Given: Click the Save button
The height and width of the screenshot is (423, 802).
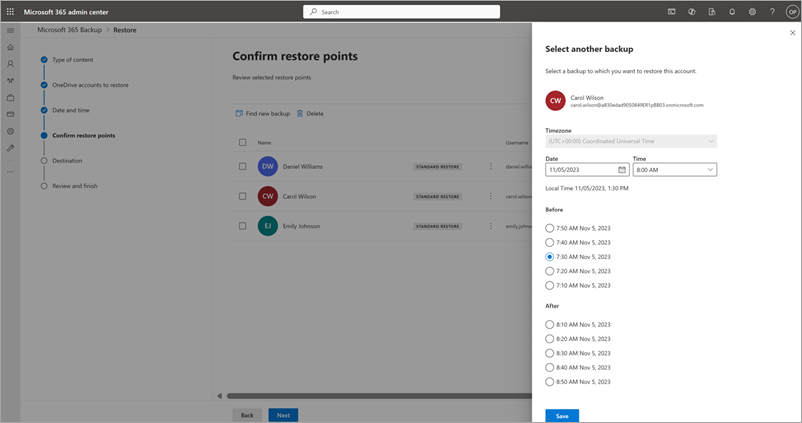Looking at the screenshot, I should [562, 415].
